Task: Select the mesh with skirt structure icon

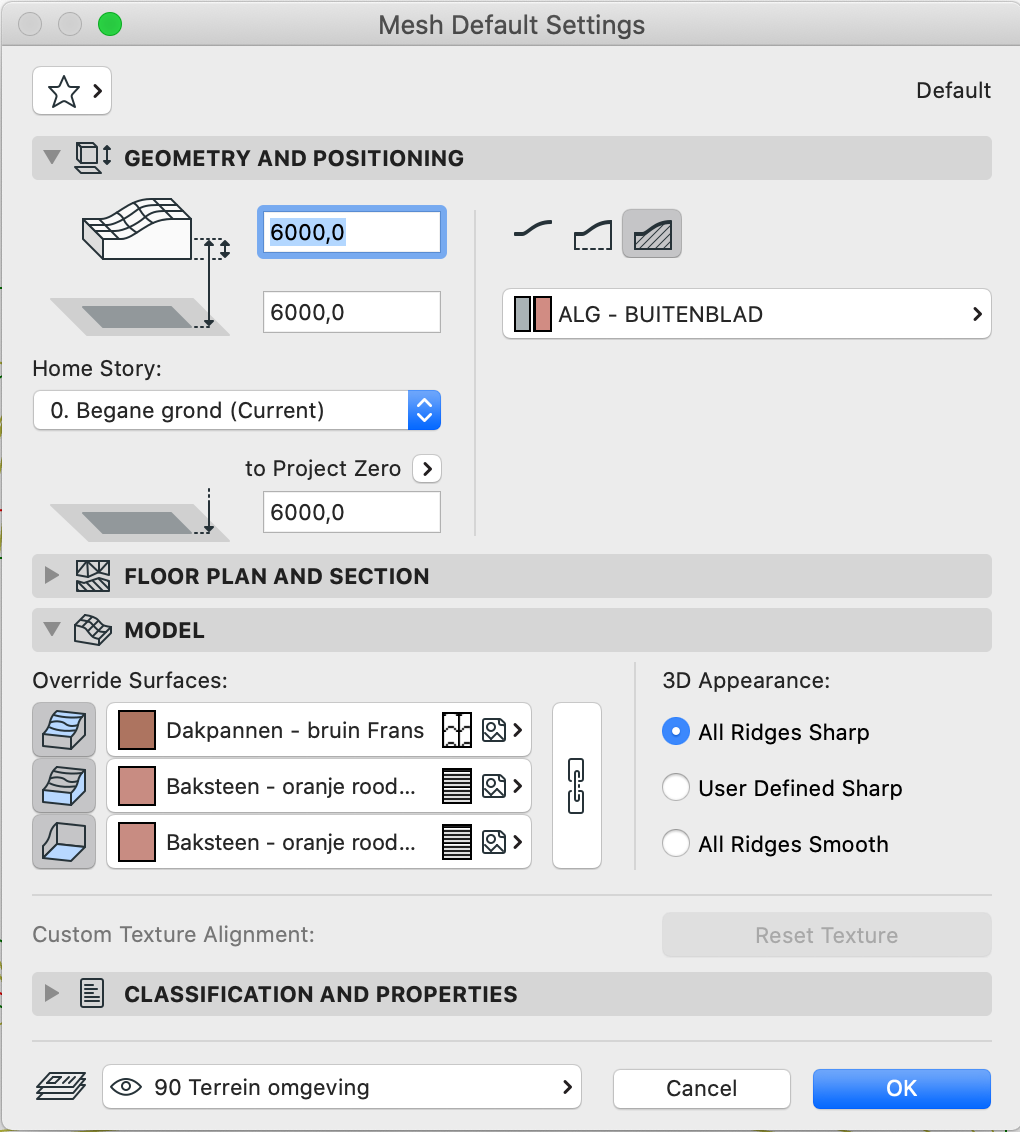Action: coord(593,234)
